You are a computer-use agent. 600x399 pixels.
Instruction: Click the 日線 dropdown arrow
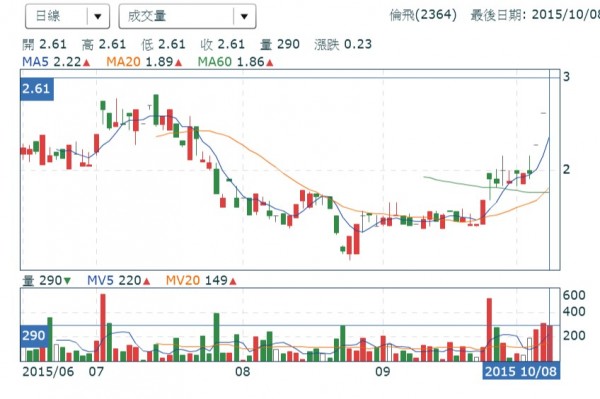pyautogui.click(x=98, y=16)
